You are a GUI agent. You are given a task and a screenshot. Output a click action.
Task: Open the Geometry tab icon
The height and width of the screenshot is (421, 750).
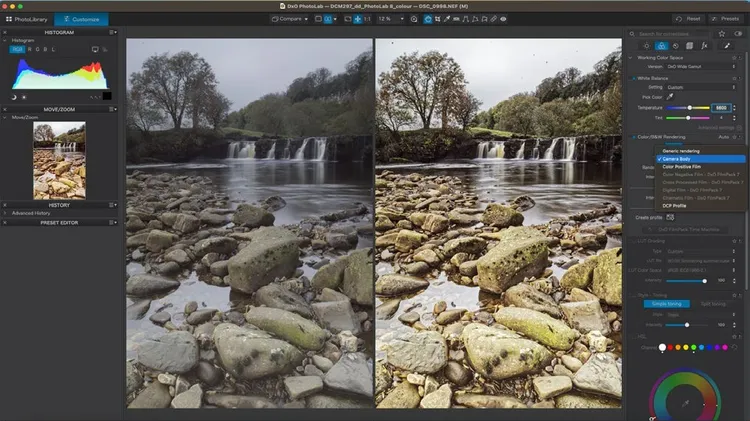[689, 46]
